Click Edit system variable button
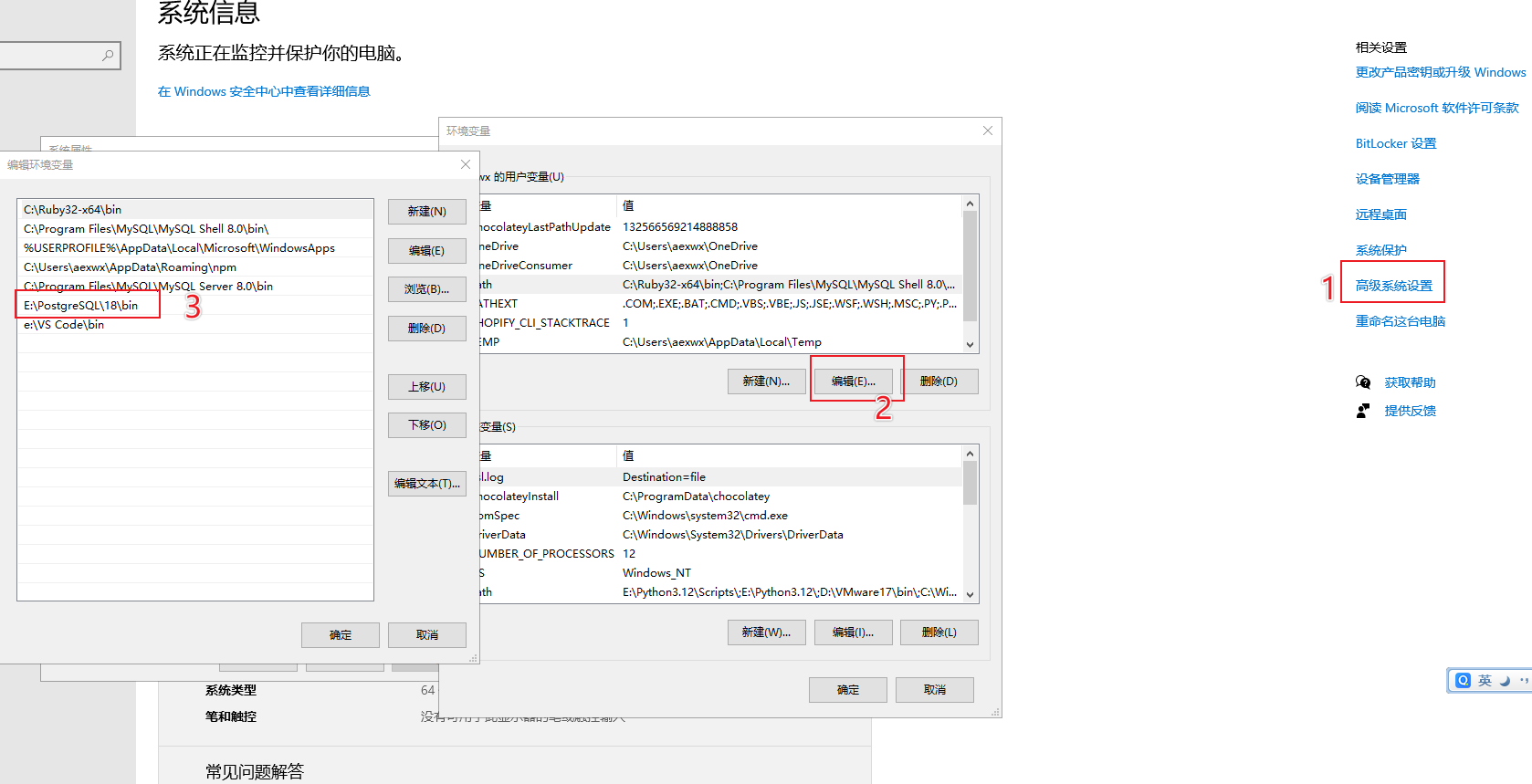The width and height of the screenshot is (1532, 784). (x=854, y=632)
